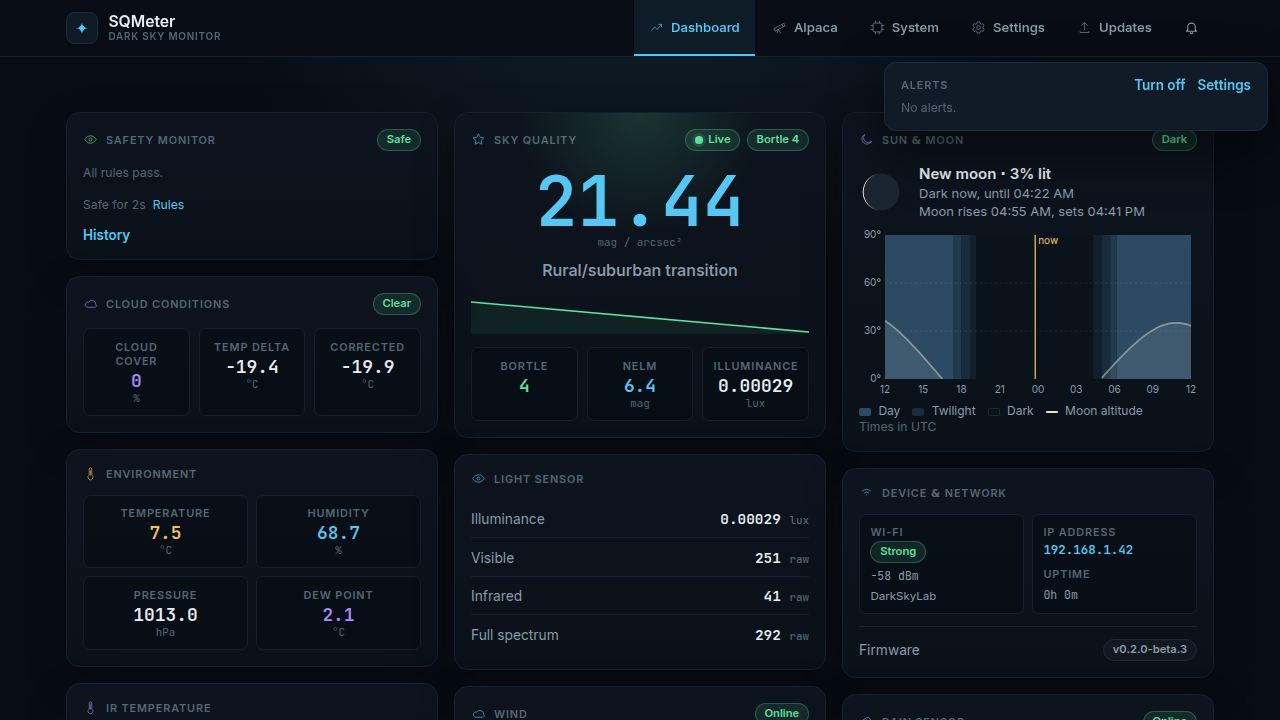
Task: Click the thermometer icon beside Environment
Action: [91, 474]
